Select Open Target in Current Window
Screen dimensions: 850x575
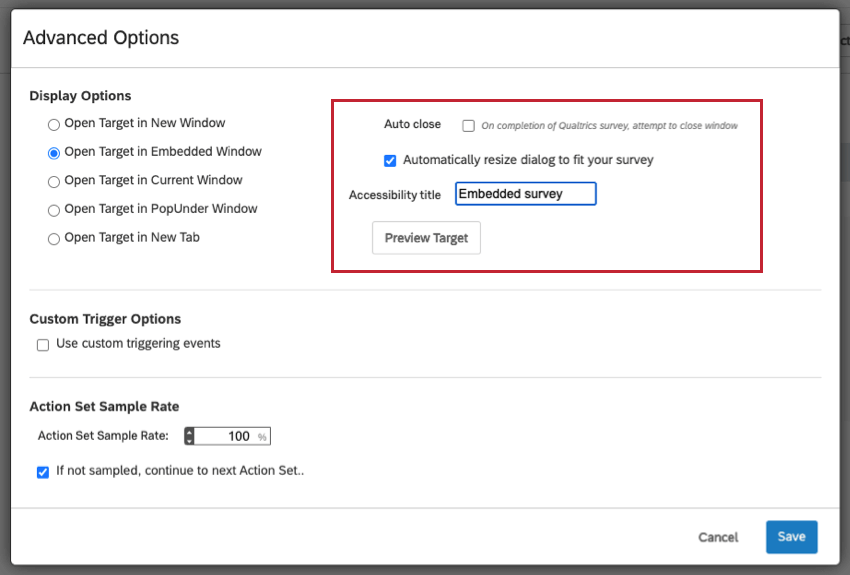point(54,181)
